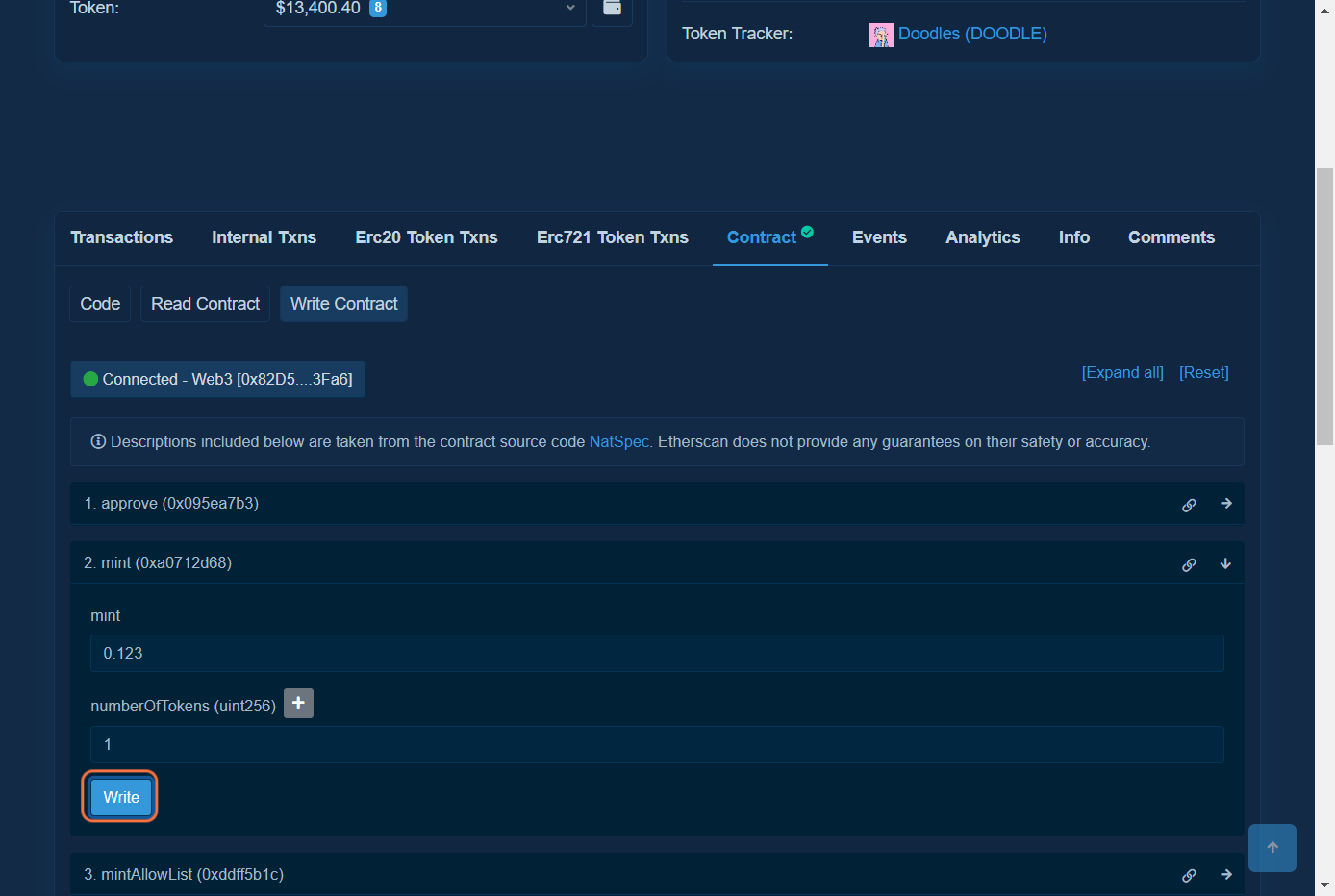Click the Connected Web3 address button
The height and width of the screenshot is (896, 1335).
pos(217,379)
